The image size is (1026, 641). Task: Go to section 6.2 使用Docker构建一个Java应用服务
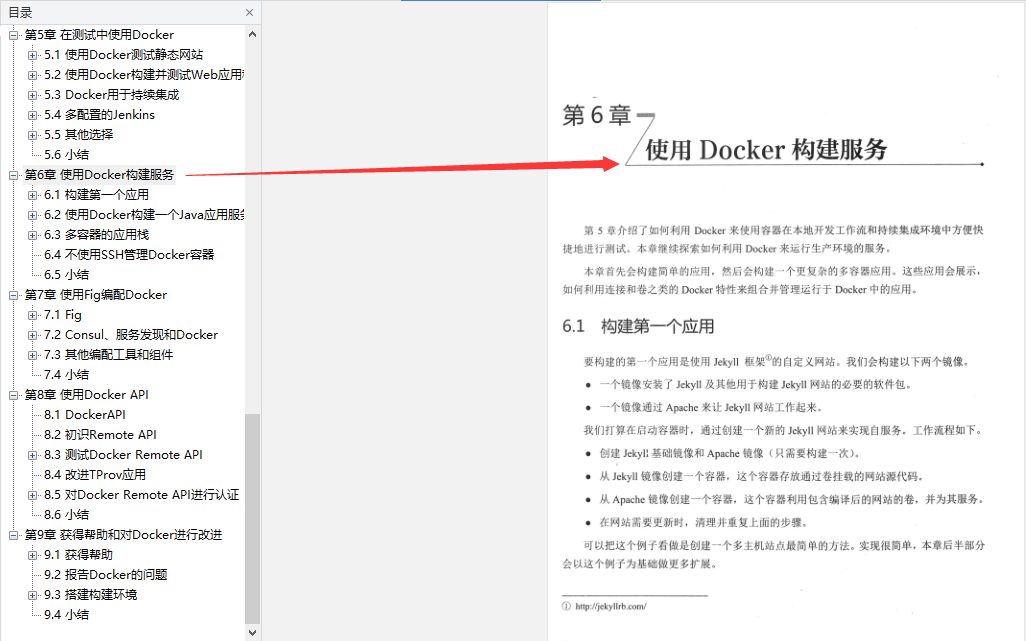pyautogui.click(x=144, y=215)
